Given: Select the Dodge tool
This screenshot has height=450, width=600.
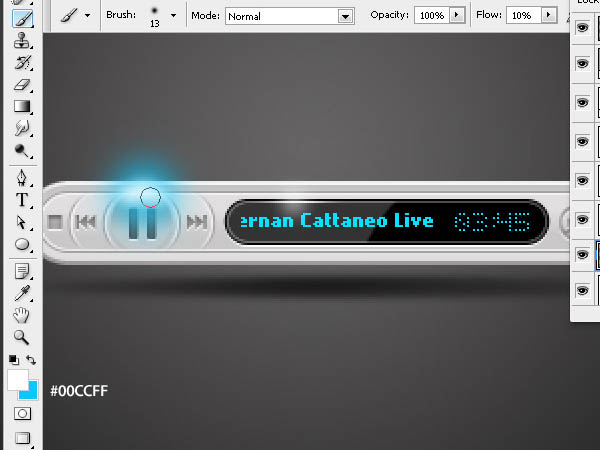Looking at the screenshot, I should point(22,151).
